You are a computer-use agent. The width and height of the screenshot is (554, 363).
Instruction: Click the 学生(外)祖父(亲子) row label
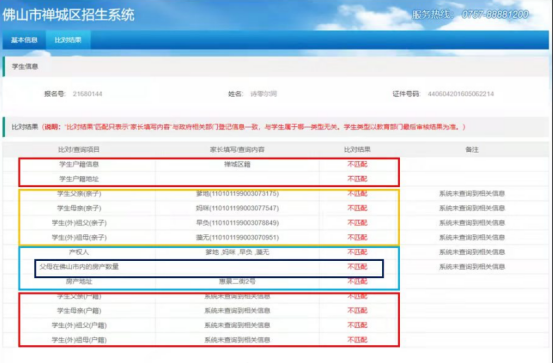point(79,223)
